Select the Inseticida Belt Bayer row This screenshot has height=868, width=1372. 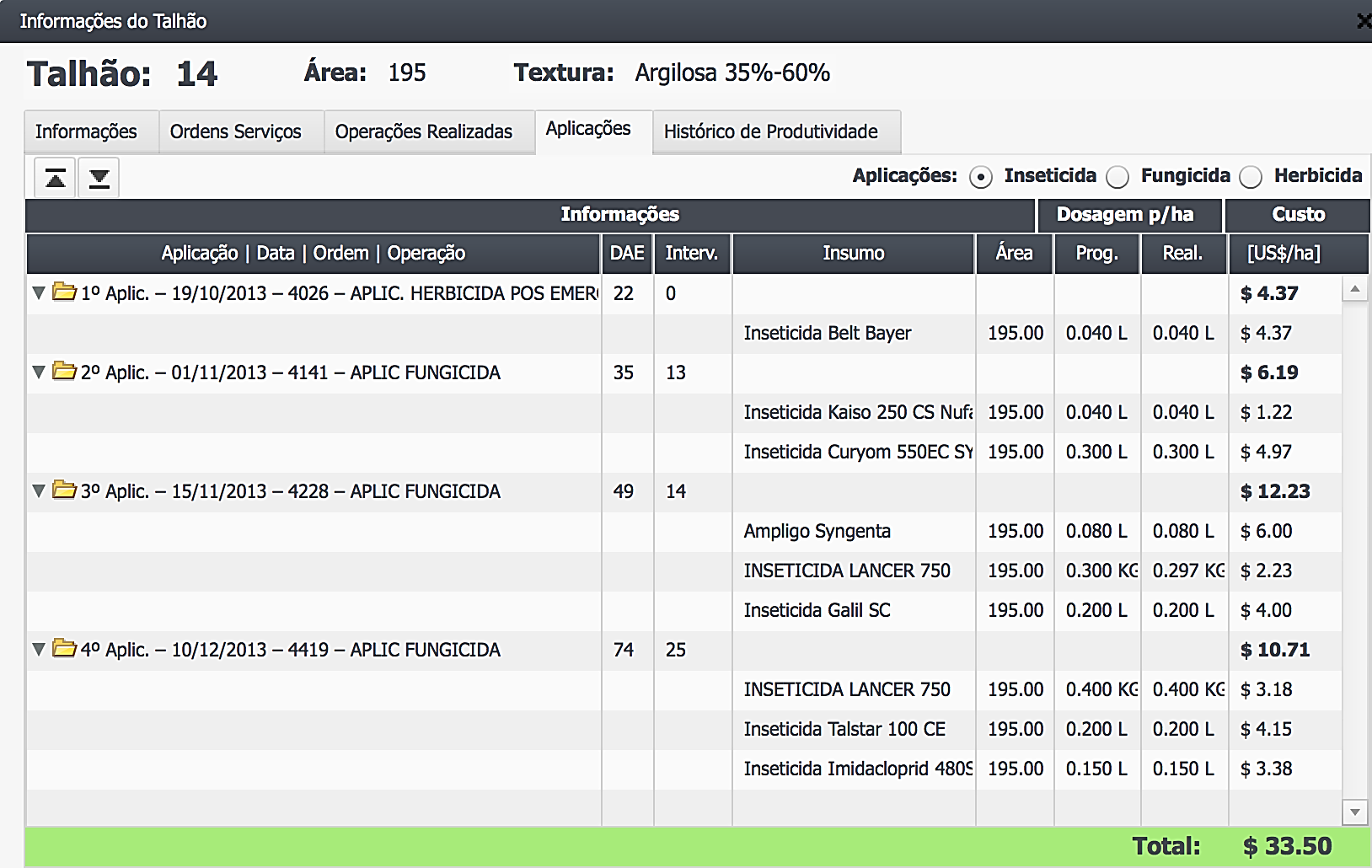tap(683, 333)
